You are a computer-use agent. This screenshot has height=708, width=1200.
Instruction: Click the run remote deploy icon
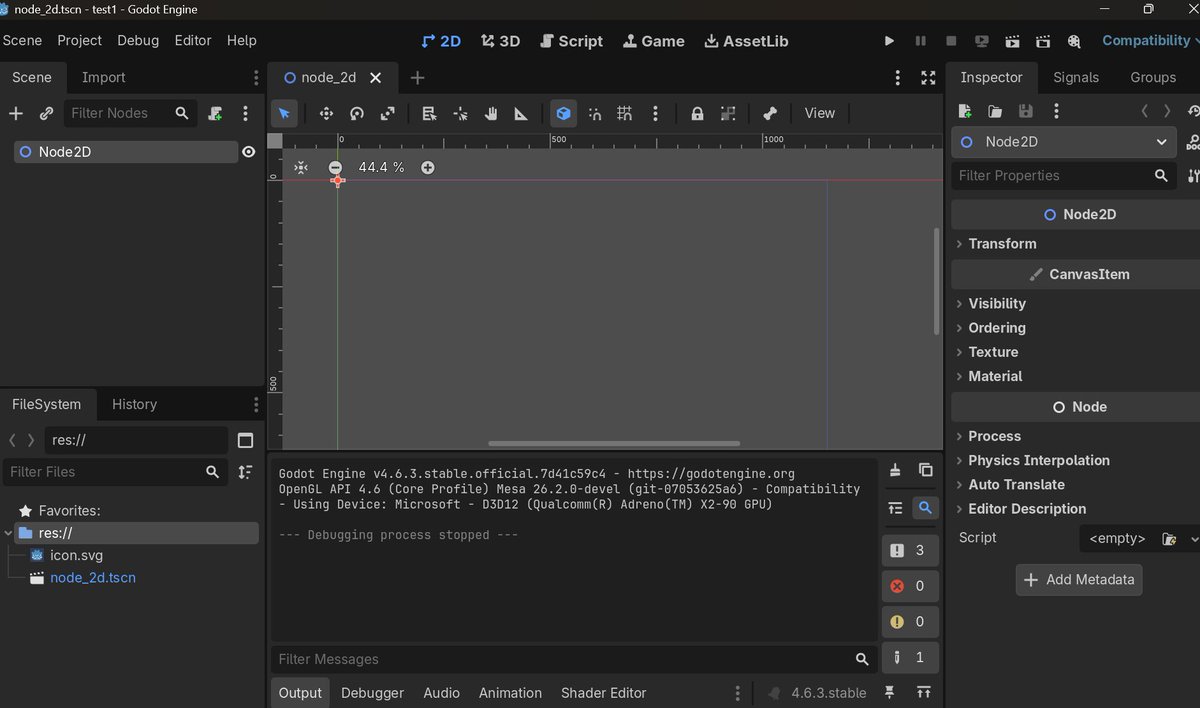[x=982, y=41]
